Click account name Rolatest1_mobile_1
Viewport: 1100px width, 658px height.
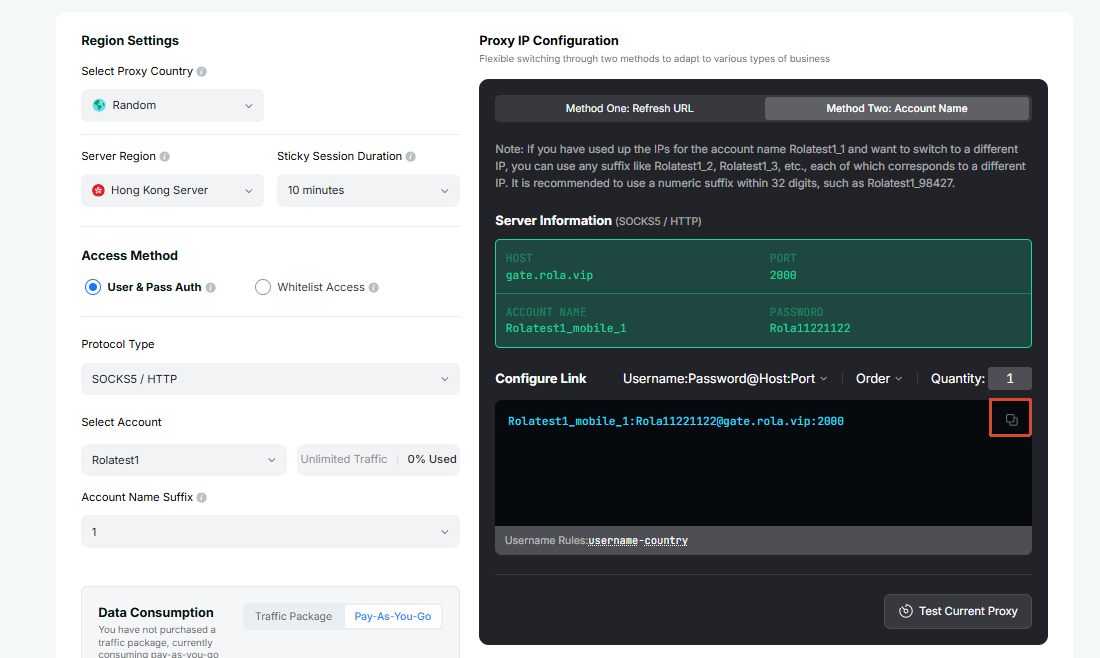[x=566, y=328]
